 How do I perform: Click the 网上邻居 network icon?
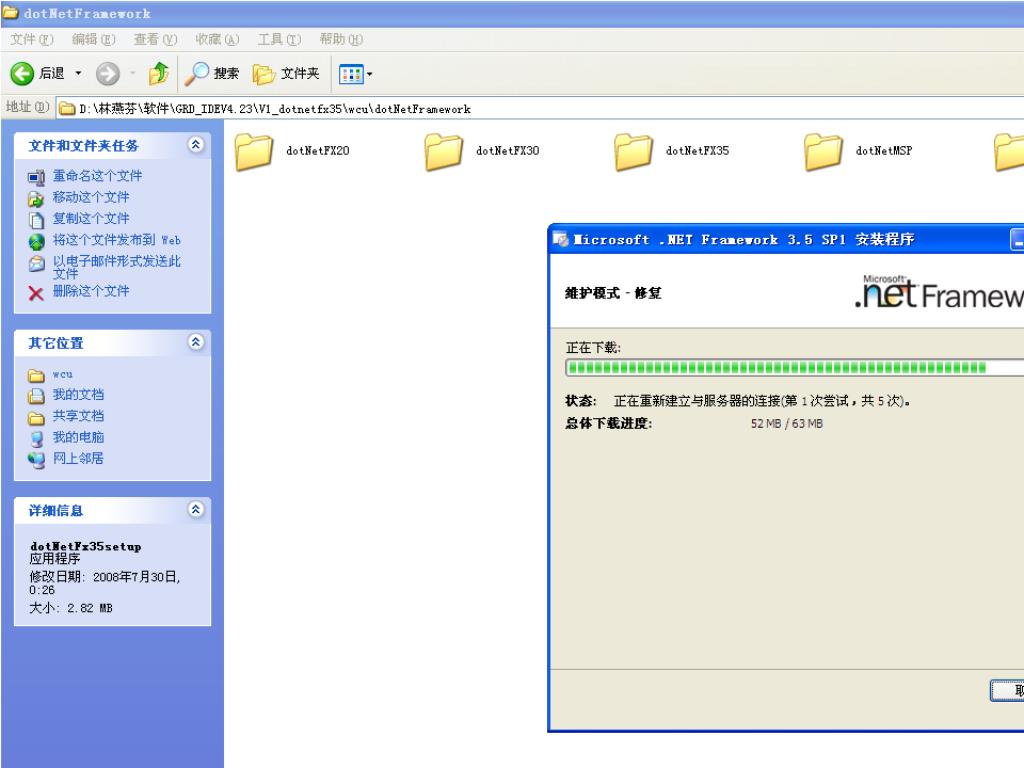point(36,460)
